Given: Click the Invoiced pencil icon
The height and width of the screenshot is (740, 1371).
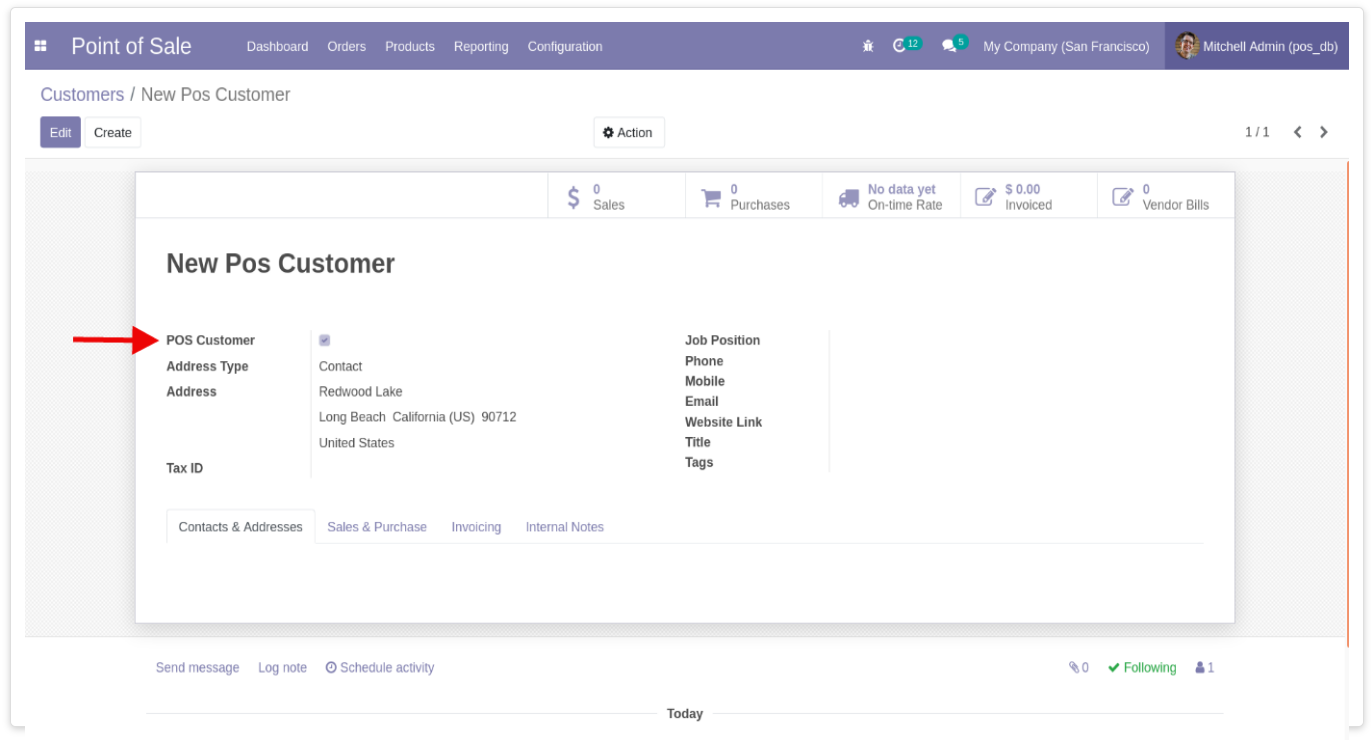Looking at the screenshot, I should click(x=986, y=198).
